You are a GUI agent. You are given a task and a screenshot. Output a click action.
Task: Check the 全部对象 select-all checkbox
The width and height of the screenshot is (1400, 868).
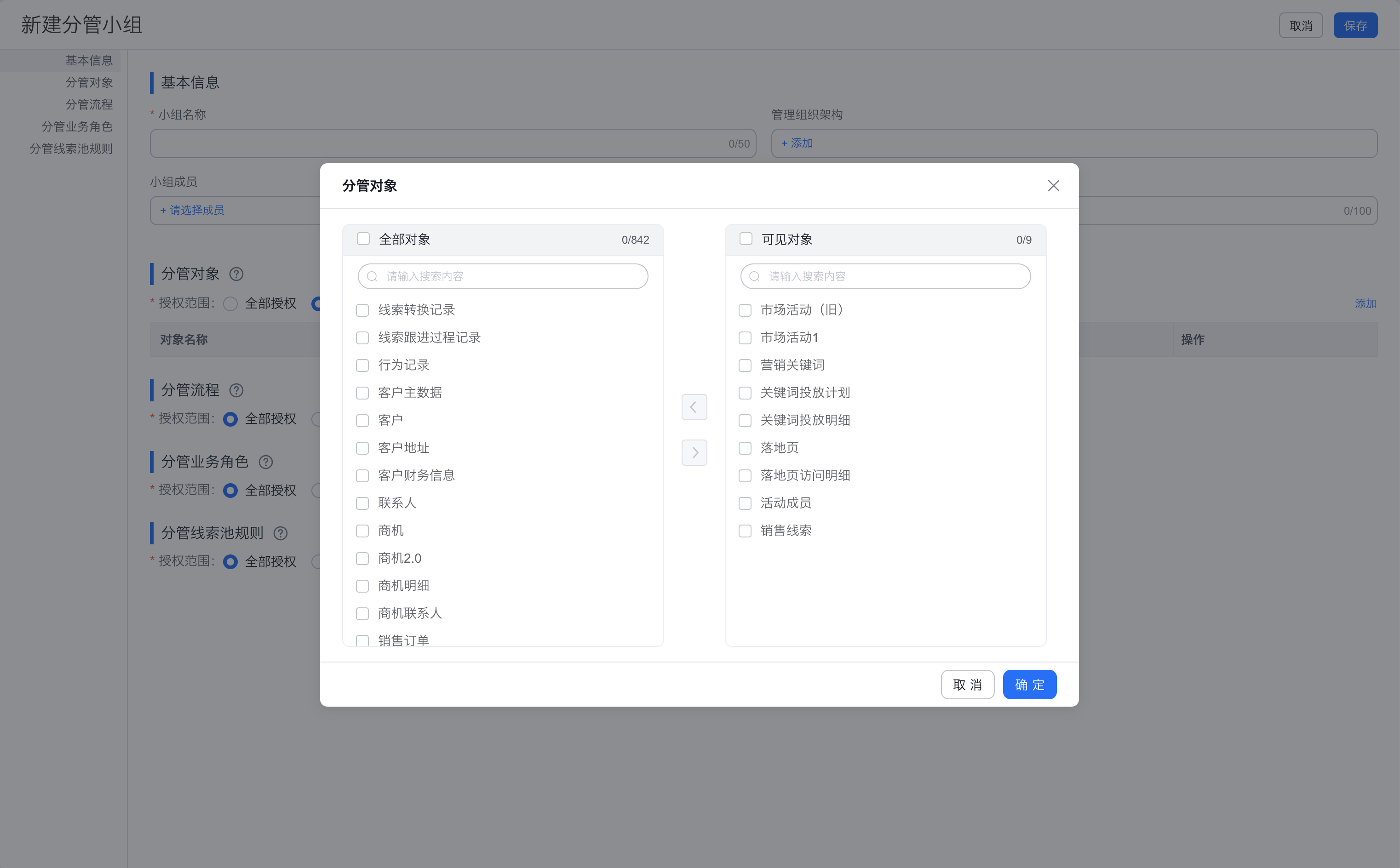click(363, 239)
